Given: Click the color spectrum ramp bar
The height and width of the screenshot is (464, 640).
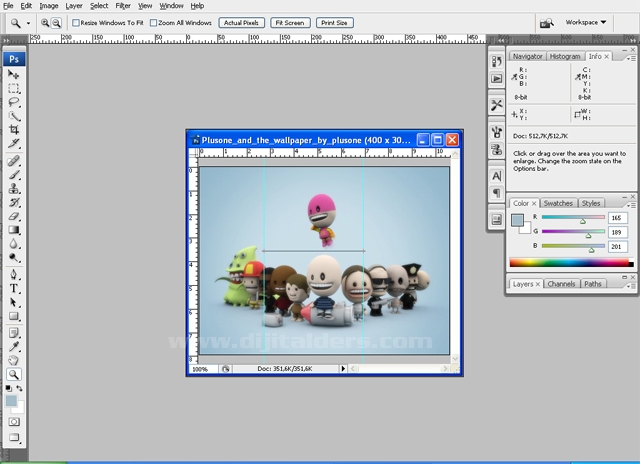Looking at the screenshot, I should [571, 262].
